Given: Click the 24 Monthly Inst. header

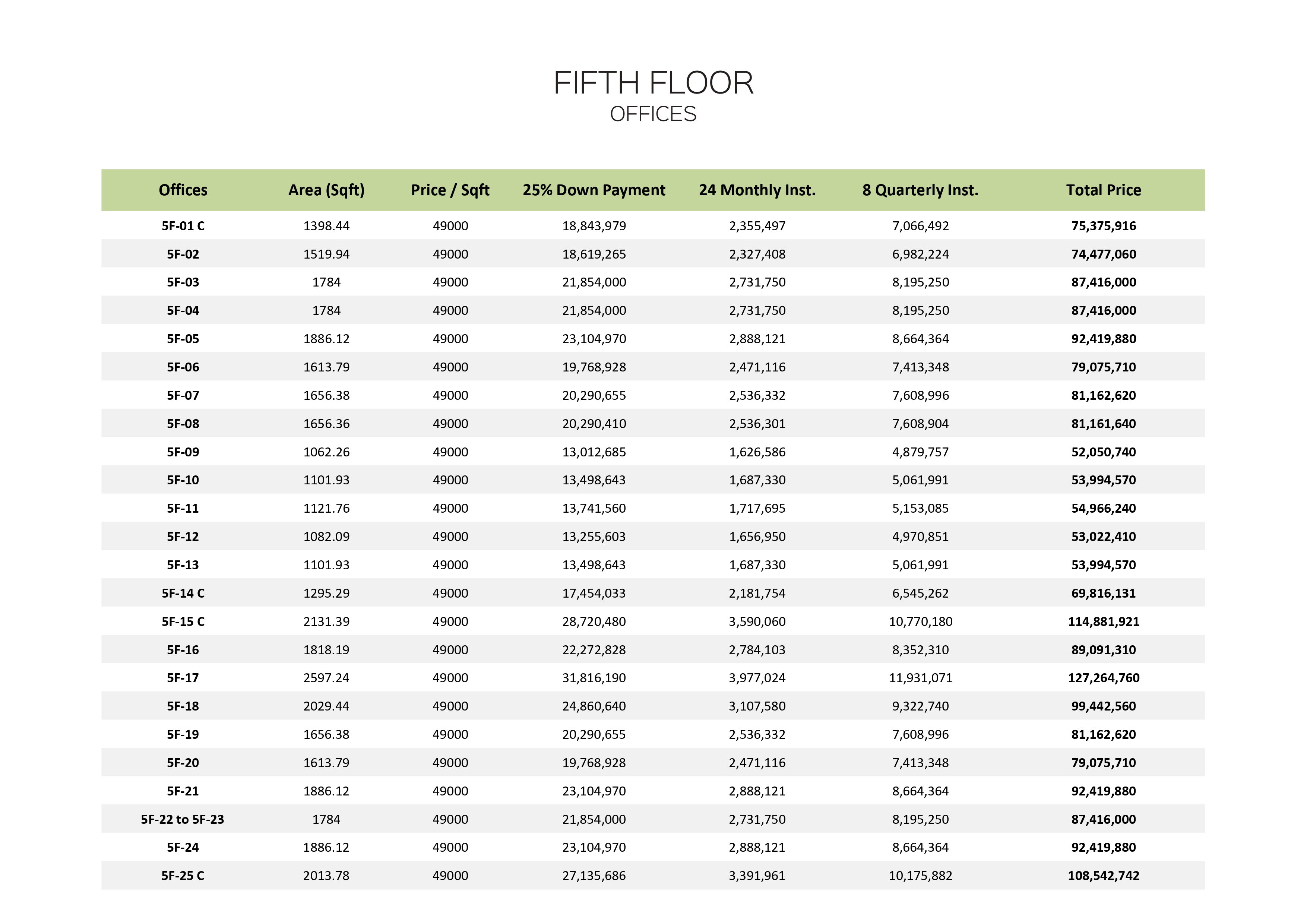Looking at the screenshot, I should 757,190.
